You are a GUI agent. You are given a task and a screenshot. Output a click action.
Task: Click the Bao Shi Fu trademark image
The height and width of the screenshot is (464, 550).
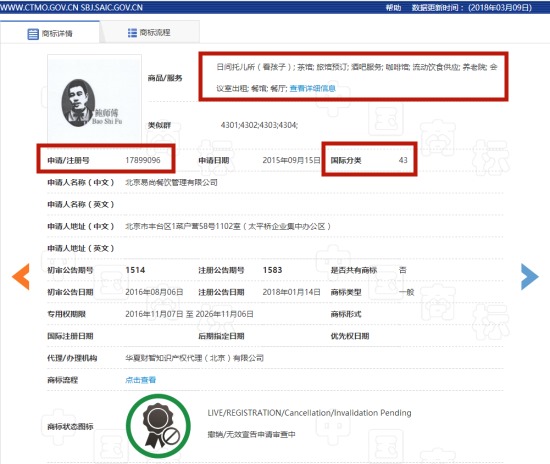94,99
